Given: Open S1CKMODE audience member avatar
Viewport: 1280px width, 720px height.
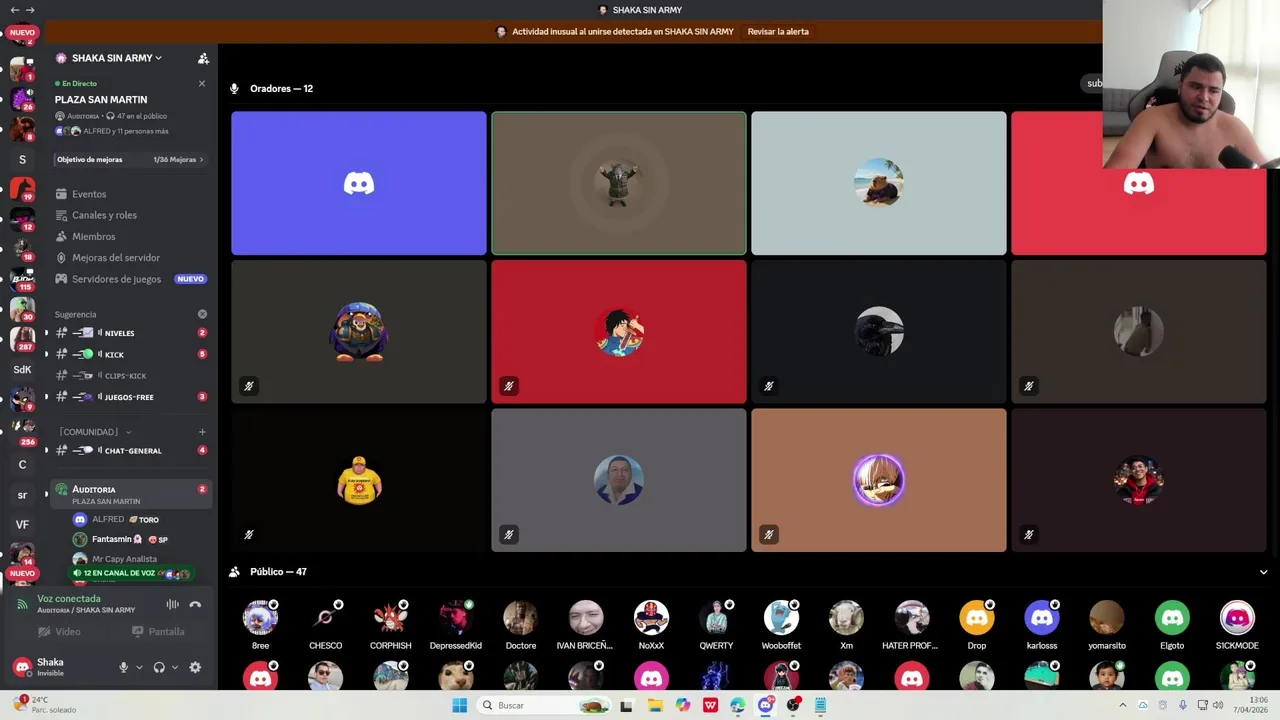Looking at the screenshot, I should tap(1237, 618).
